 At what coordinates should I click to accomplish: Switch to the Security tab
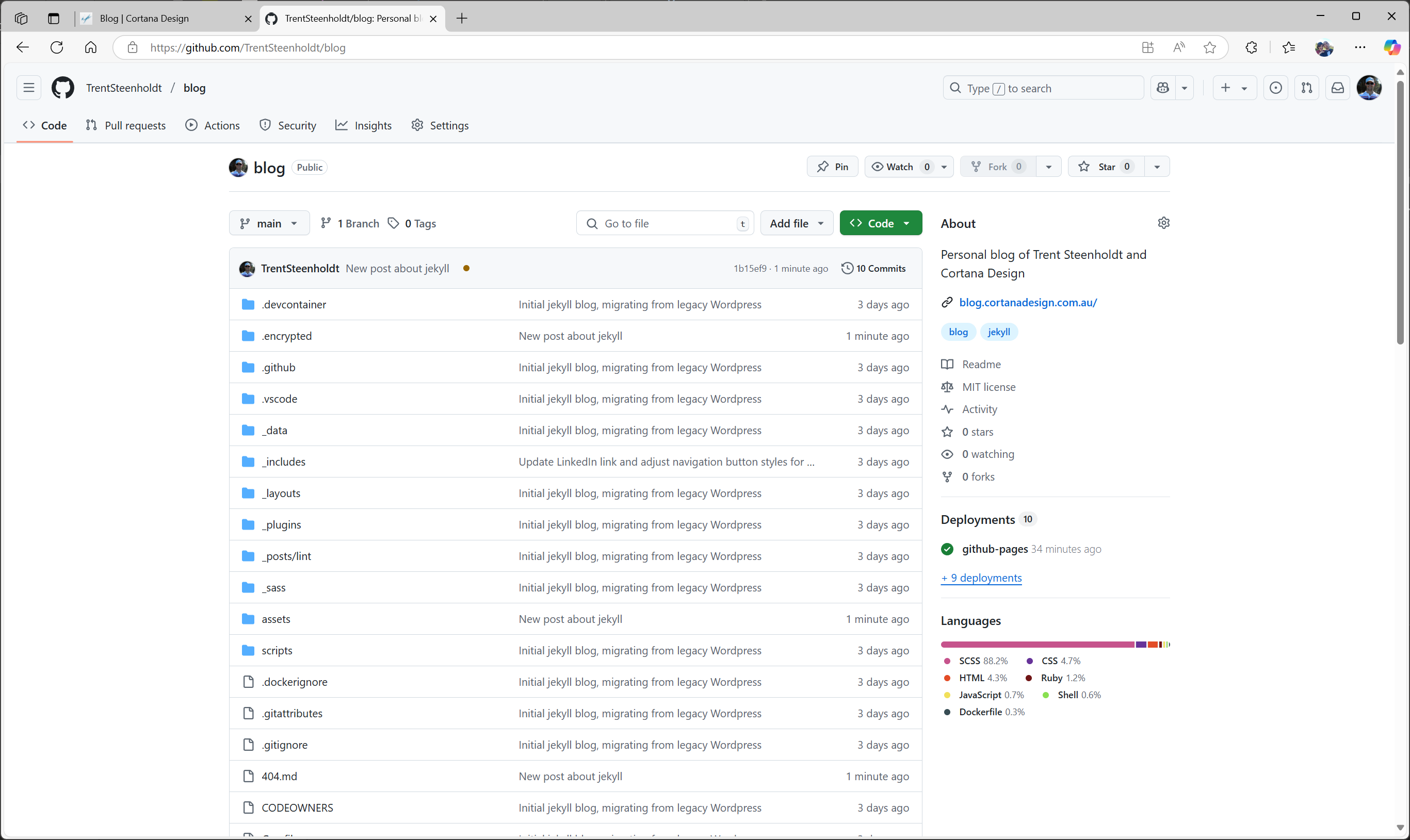288,125
